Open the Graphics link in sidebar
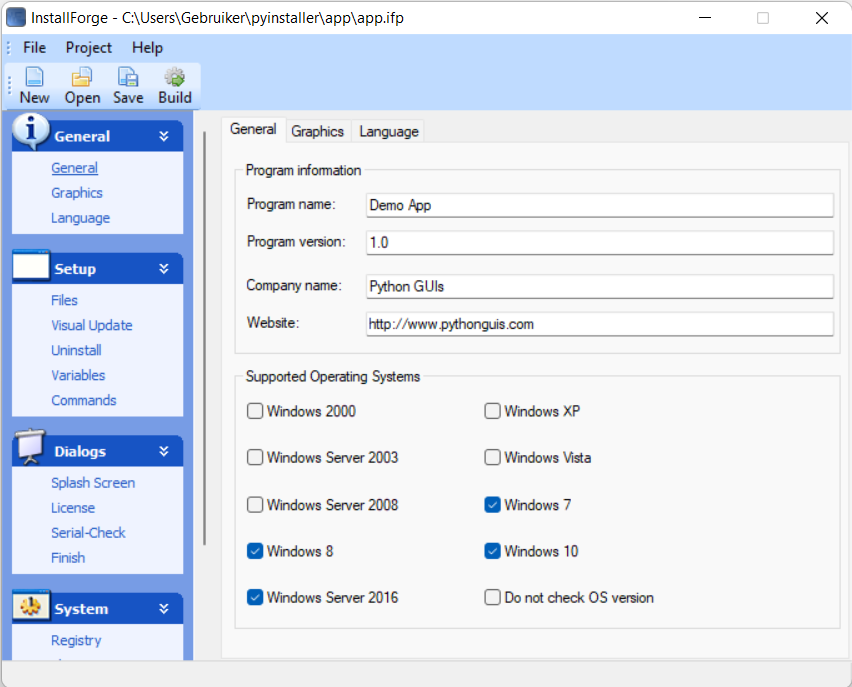The width and height of the screenshot is (852, 687). click(77, 193)
